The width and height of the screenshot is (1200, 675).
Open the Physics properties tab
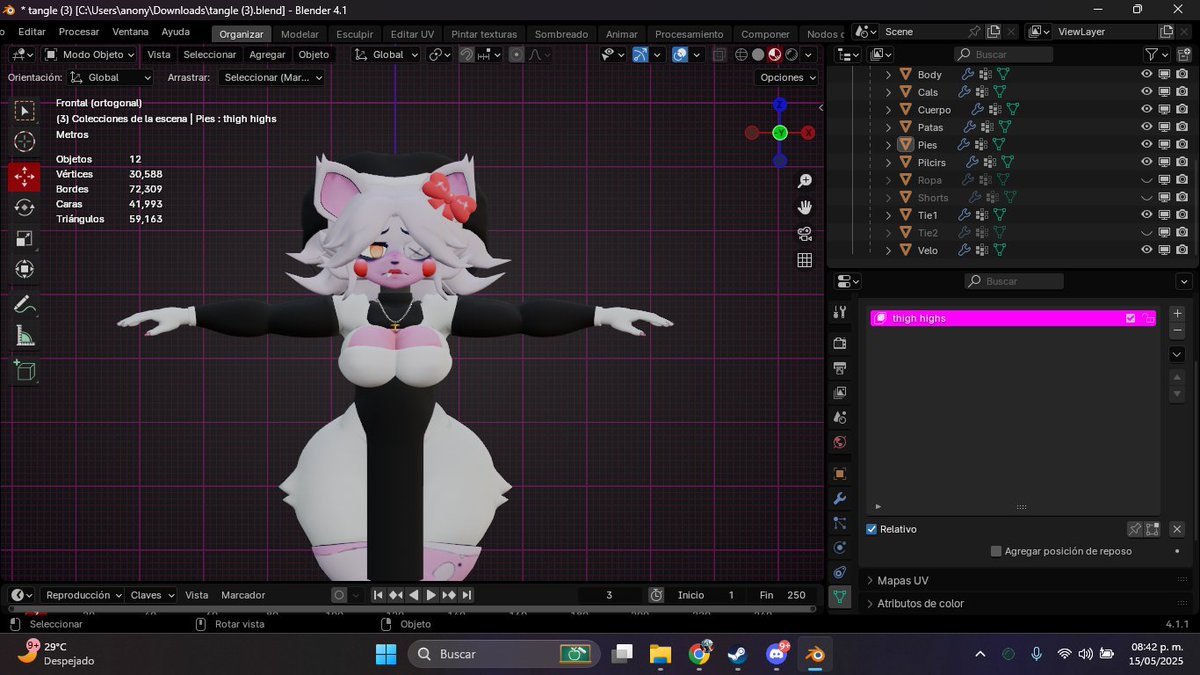(840, 547)
